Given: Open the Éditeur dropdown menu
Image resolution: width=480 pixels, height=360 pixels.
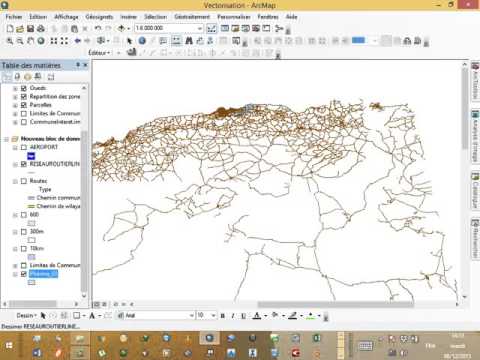Looking at the screenshot, I should 99,53.
